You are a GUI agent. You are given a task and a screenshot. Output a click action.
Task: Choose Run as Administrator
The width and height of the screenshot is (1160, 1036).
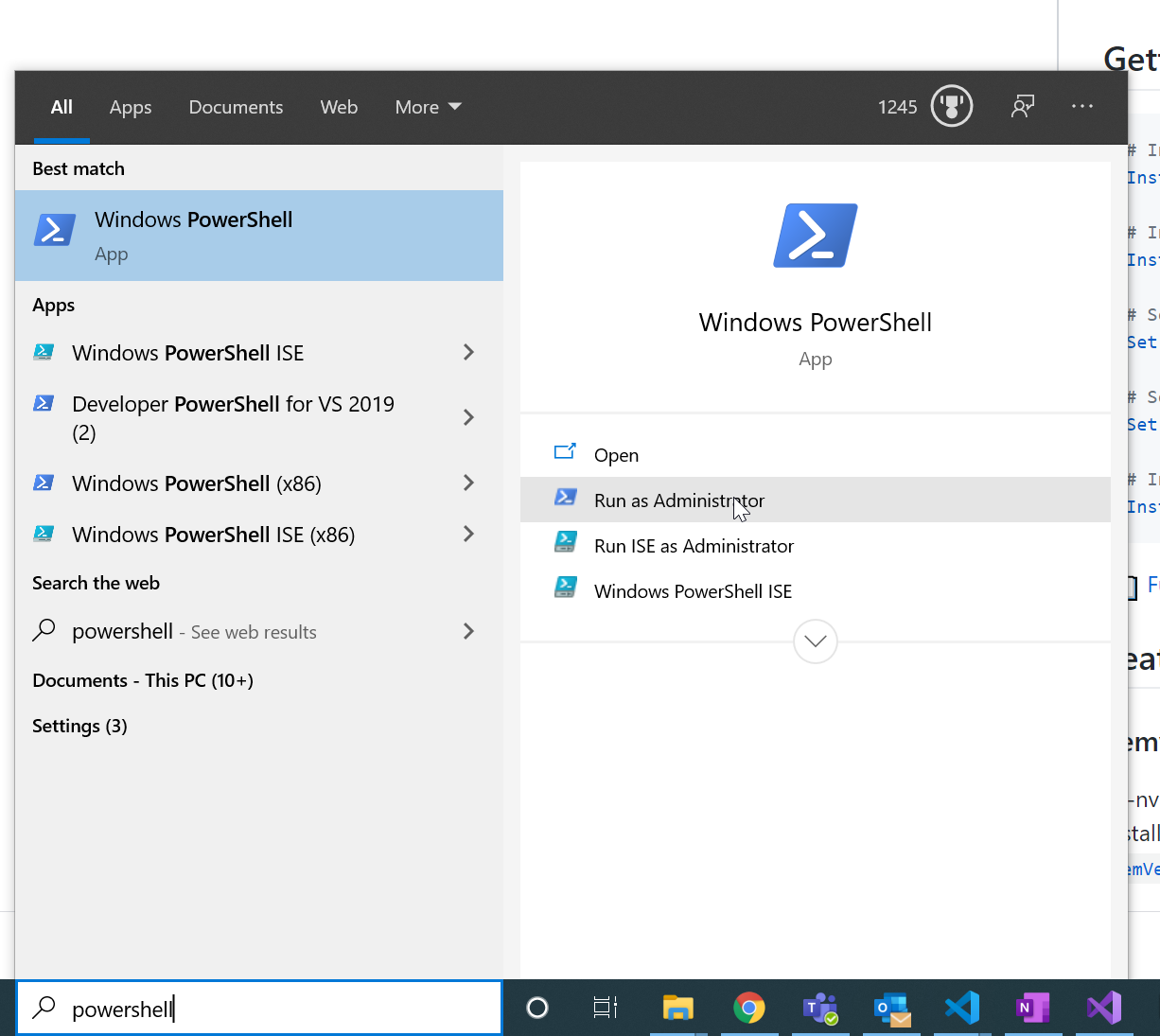(x=816, y=500)
